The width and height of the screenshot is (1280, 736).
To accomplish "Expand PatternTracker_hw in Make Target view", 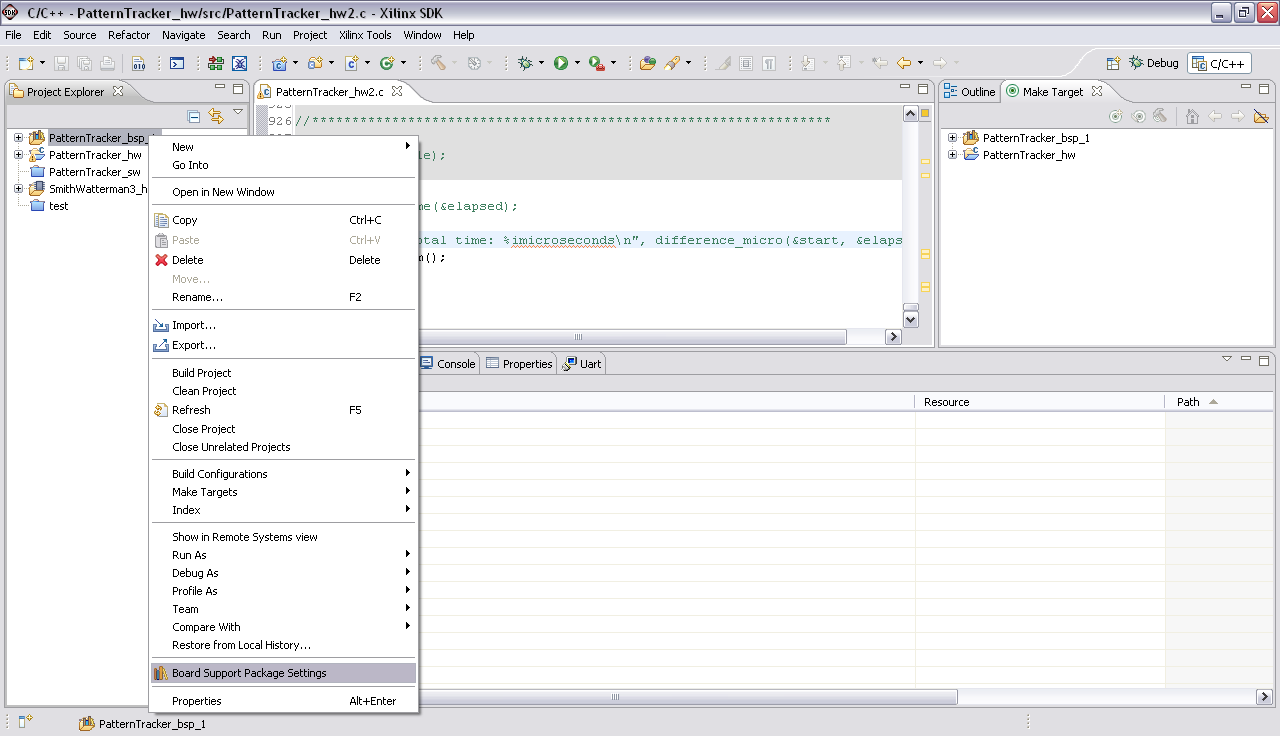I will (952, 155).
